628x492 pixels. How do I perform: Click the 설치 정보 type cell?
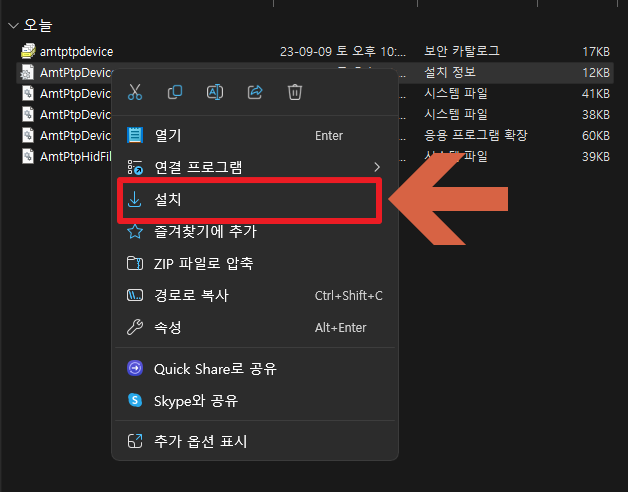[x=450, y=73]
